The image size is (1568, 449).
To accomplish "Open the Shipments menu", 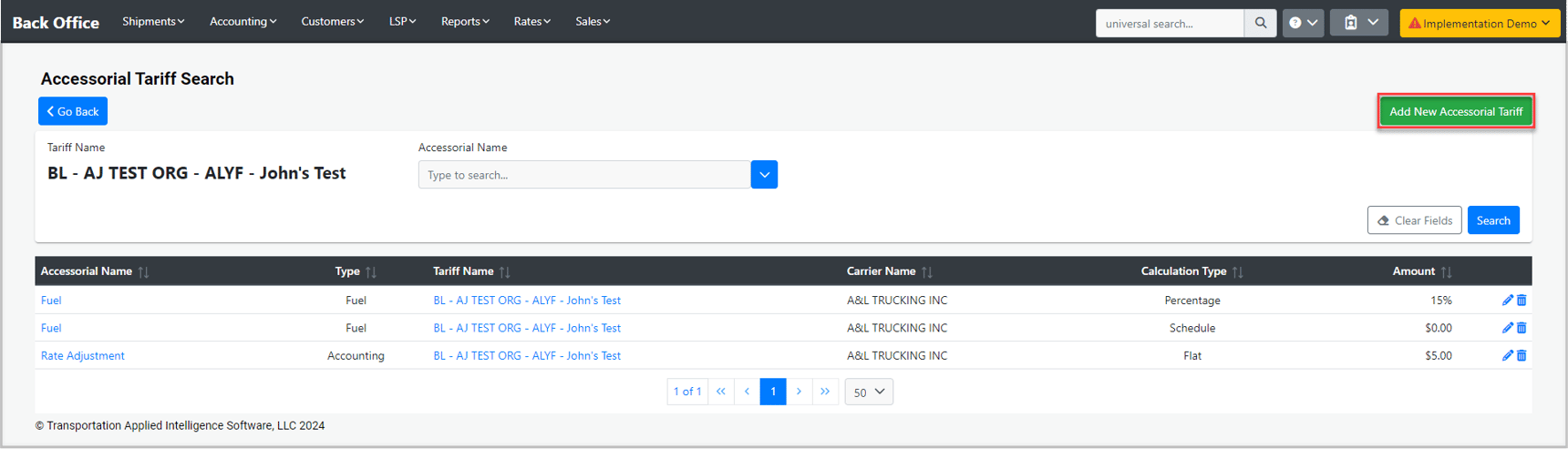I will tap(153, 21).
